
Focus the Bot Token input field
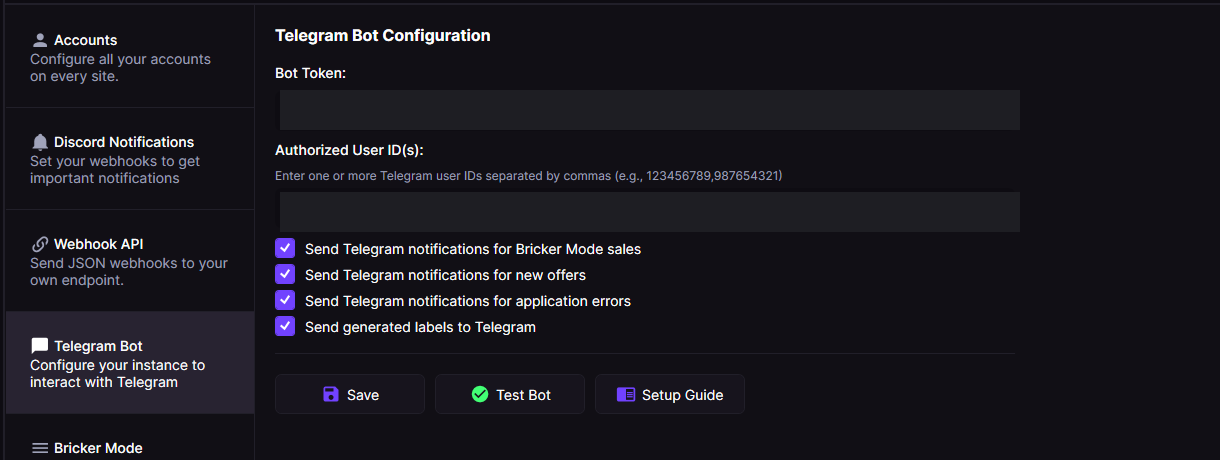coord(648,110)
